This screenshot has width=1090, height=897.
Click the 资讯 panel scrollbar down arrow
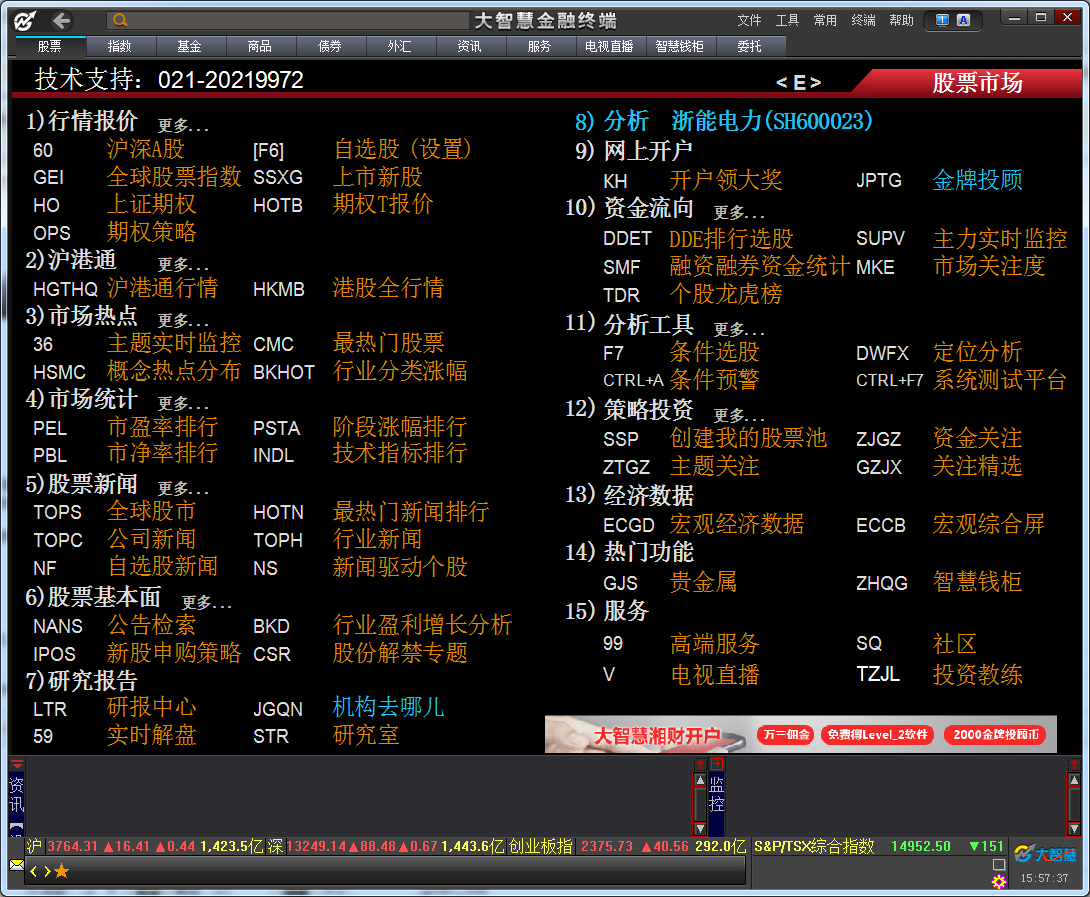[700, 829]
